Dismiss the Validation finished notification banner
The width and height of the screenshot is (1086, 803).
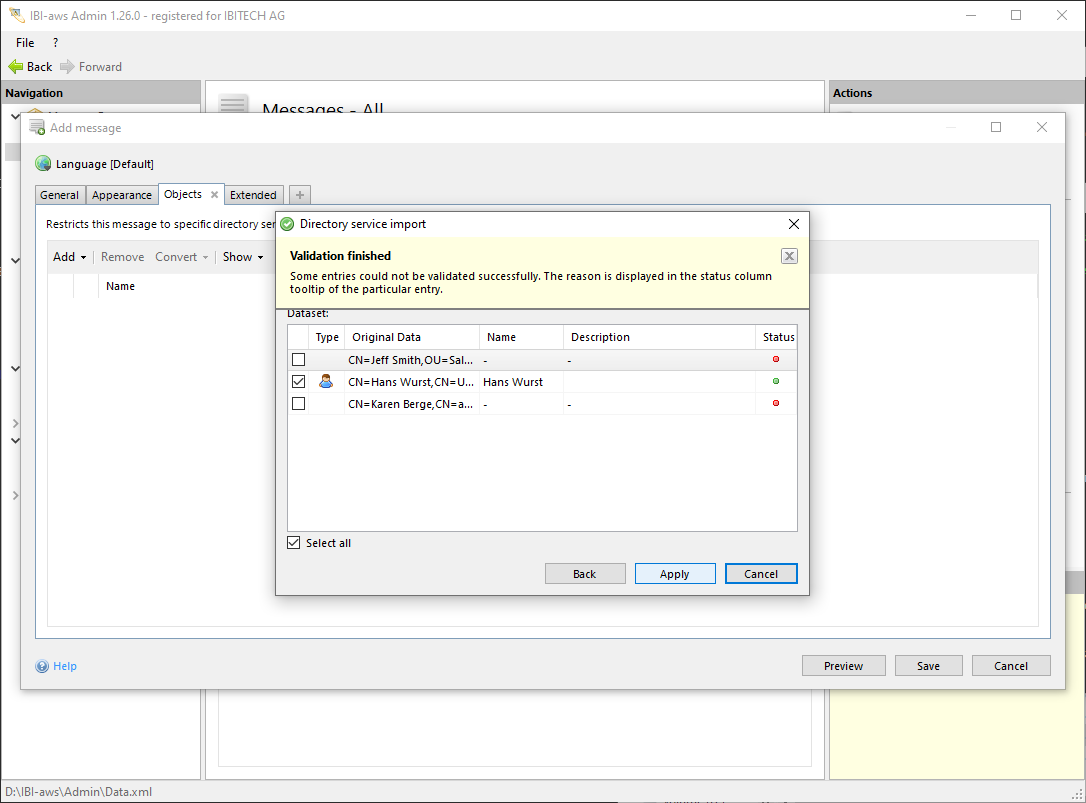[x=789, y=256]
